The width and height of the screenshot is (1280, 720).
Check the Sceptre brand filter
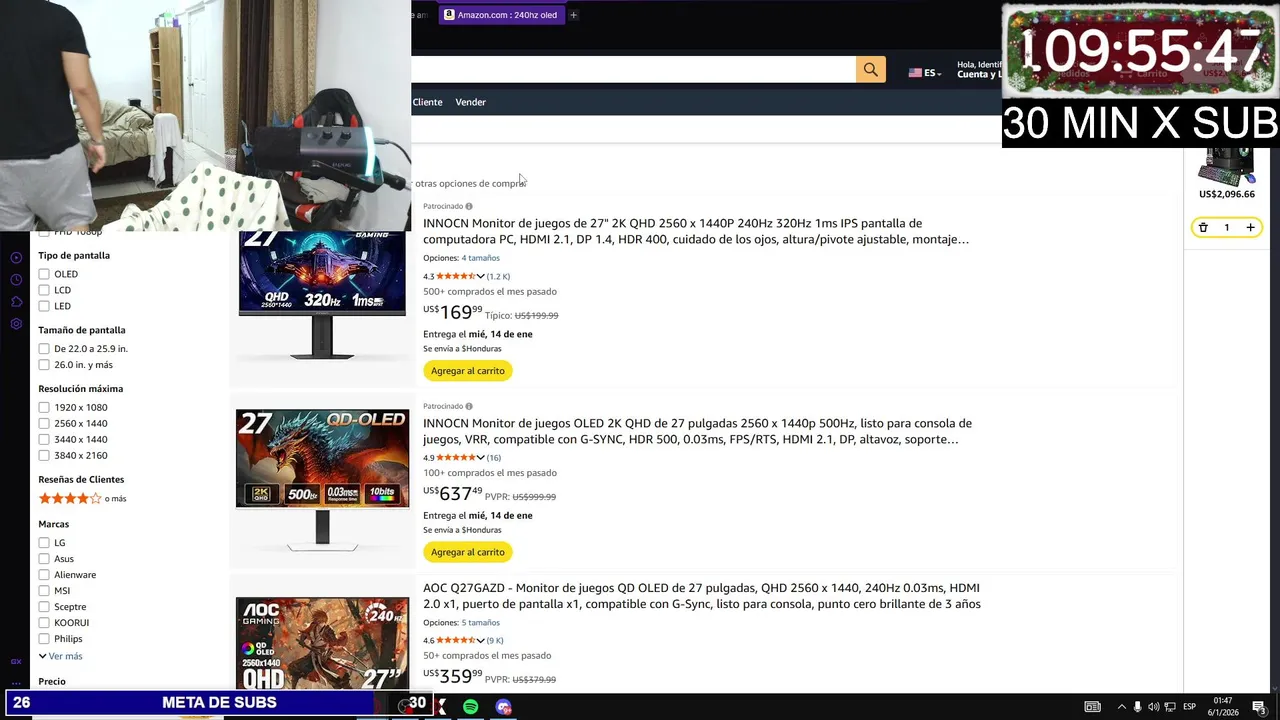click(x=44, y=607)
